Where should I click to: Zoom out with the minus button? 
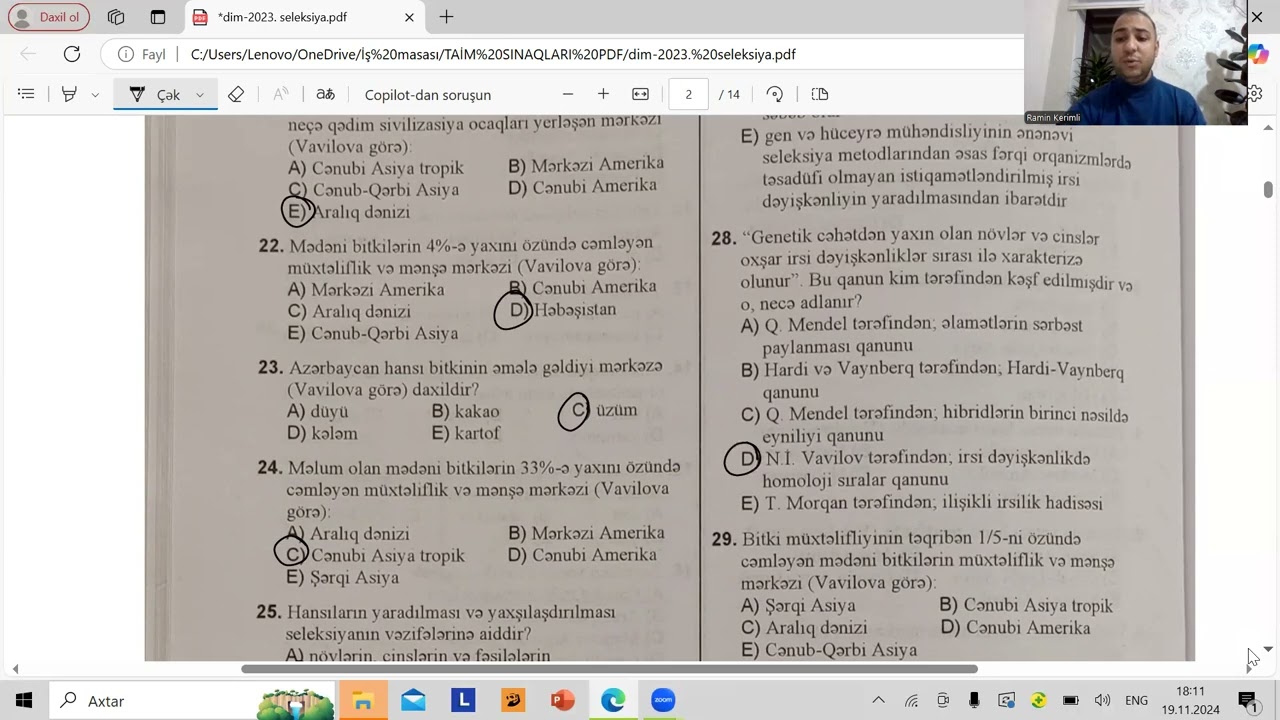[568, 94]
